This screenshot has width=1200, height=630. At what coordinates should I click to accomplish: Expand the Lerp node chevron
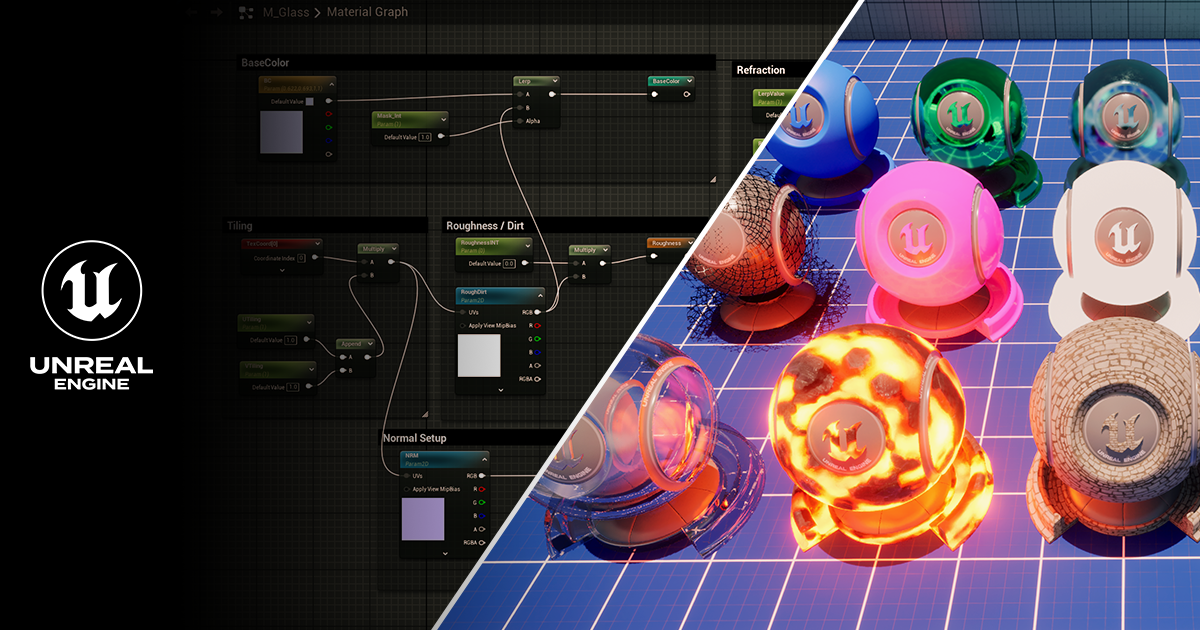coord(553,81)
